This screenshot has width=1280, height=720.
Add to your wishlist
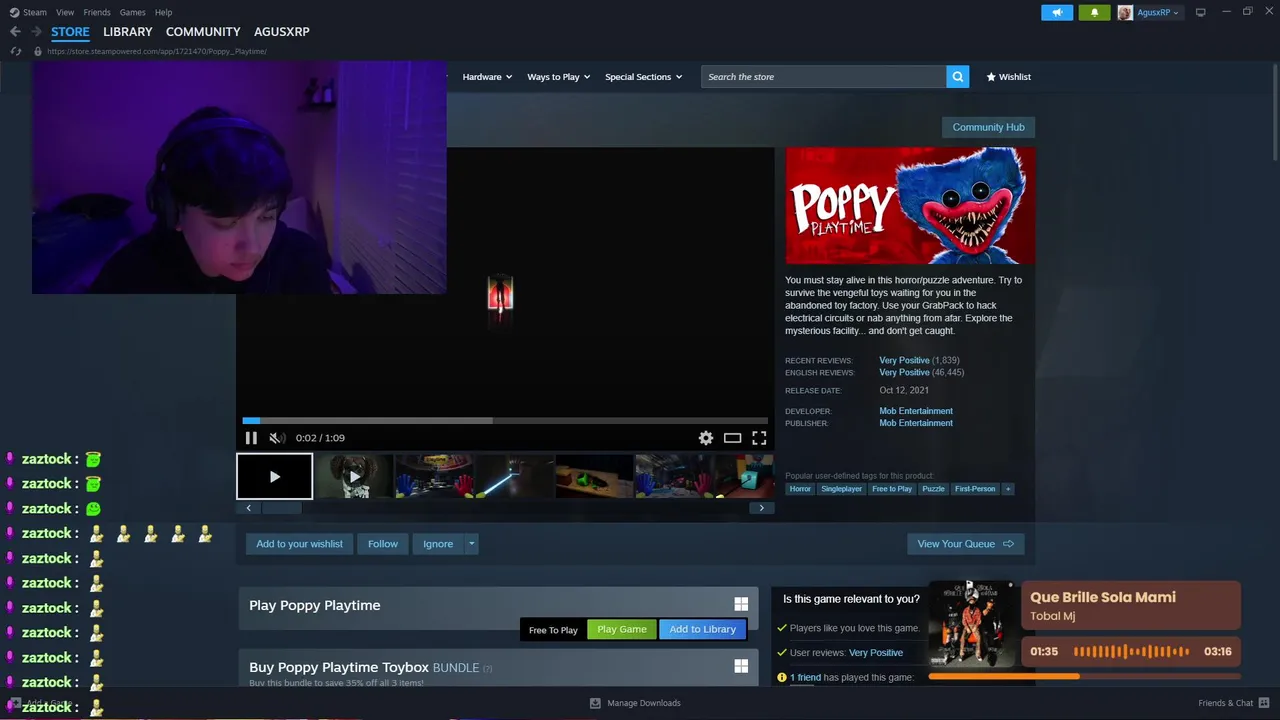(299, 544)
